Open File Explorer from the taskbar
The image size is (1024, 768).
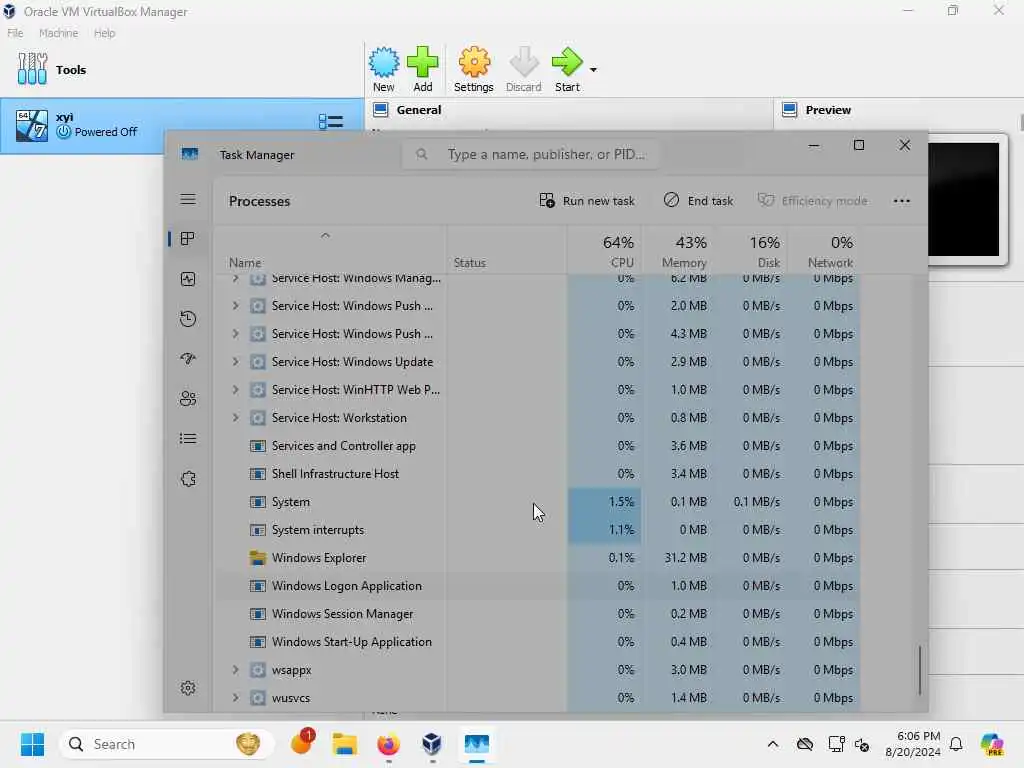point(344,744)
